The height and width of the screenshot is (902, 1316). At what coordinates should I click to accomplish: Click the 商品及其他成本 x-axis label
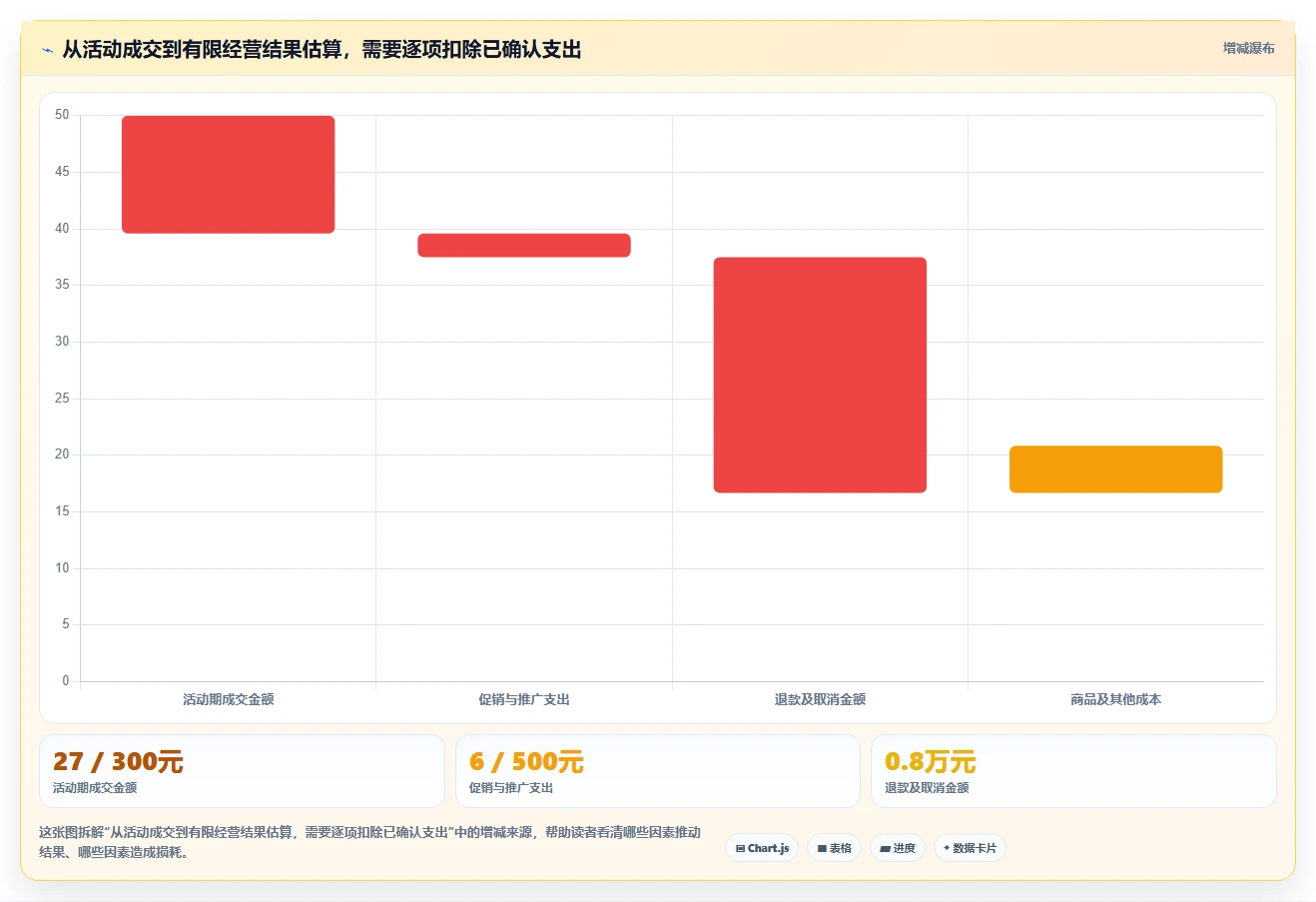pyautogui.click(x=1116, y=699)
